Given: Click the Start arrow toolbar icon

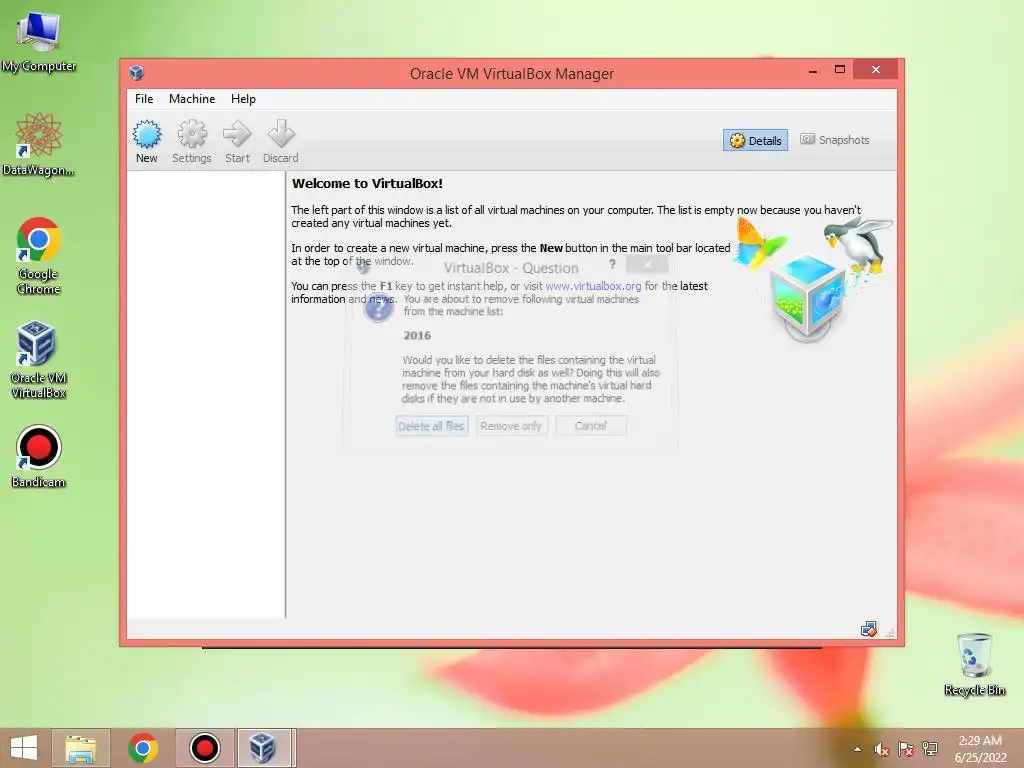Looking at the screenshot, I should [x=237, y=141].
